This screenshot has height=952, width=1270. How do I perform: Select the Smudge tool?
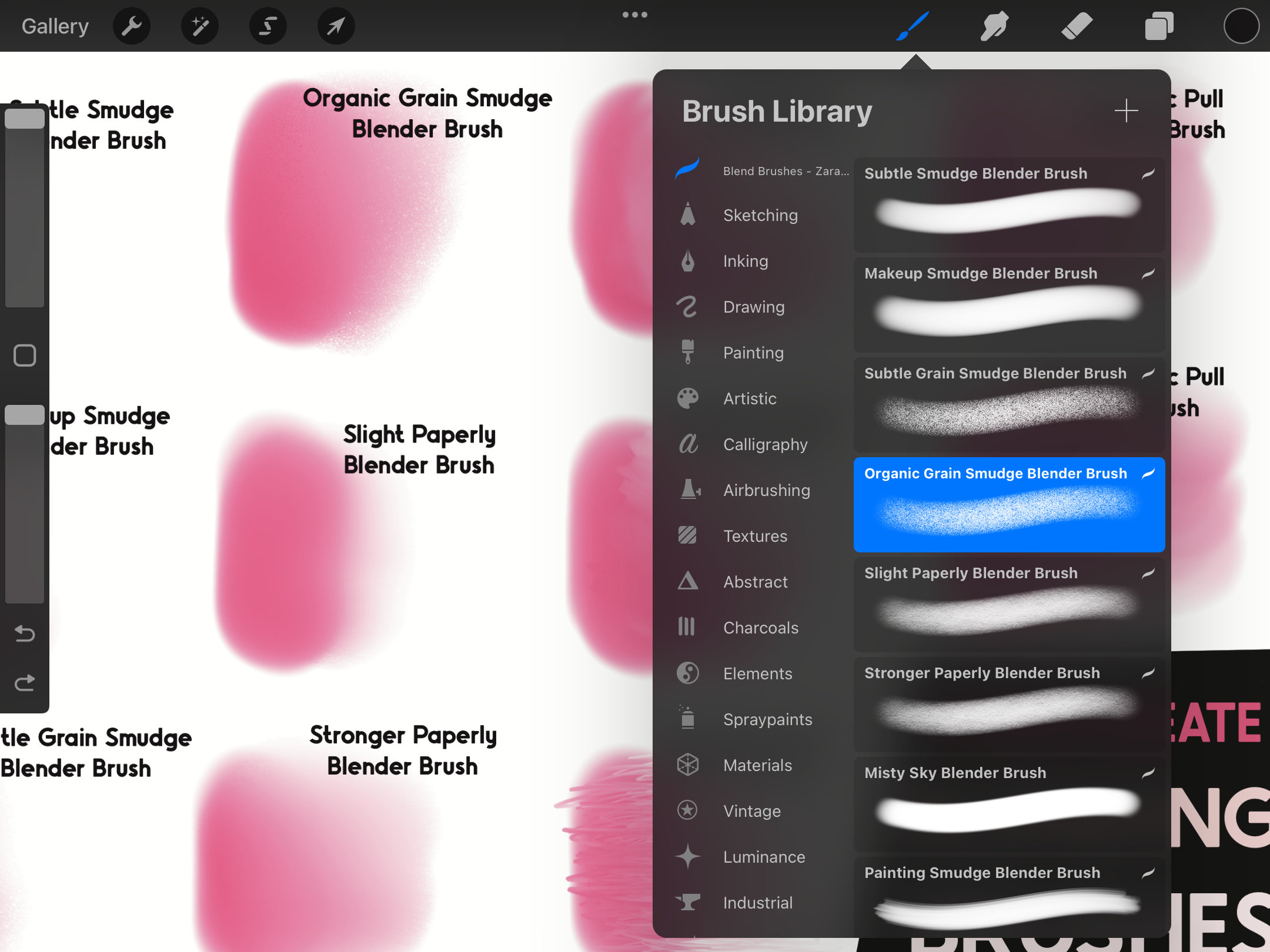pos(994,26)
